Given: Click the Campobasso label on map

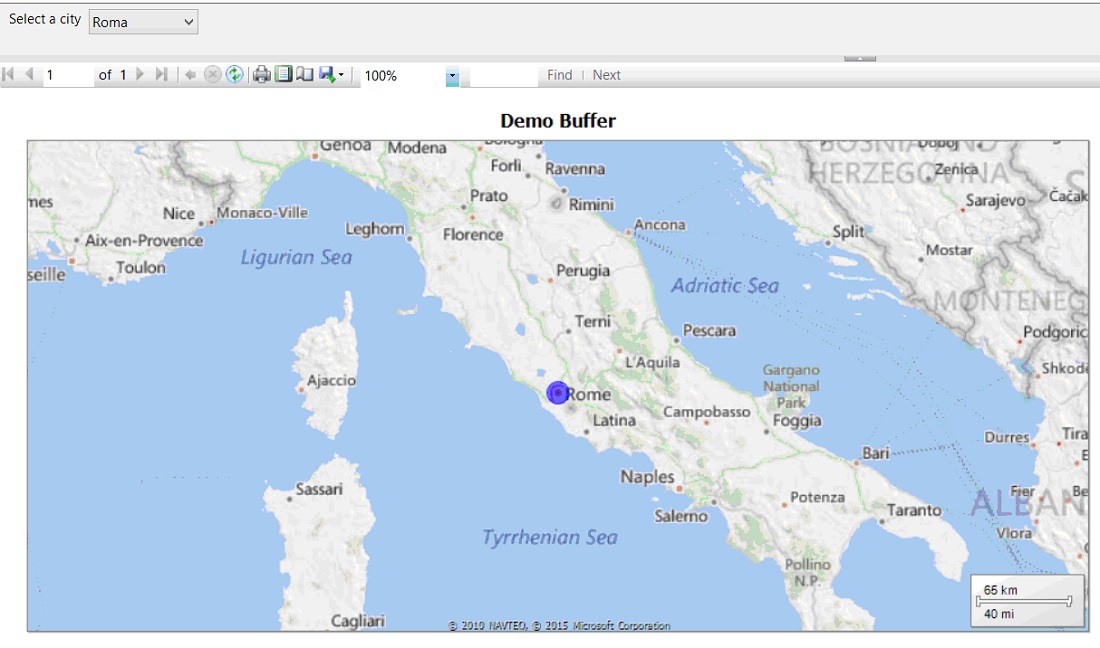Looking at the screenshot, I should coord(707,412).
